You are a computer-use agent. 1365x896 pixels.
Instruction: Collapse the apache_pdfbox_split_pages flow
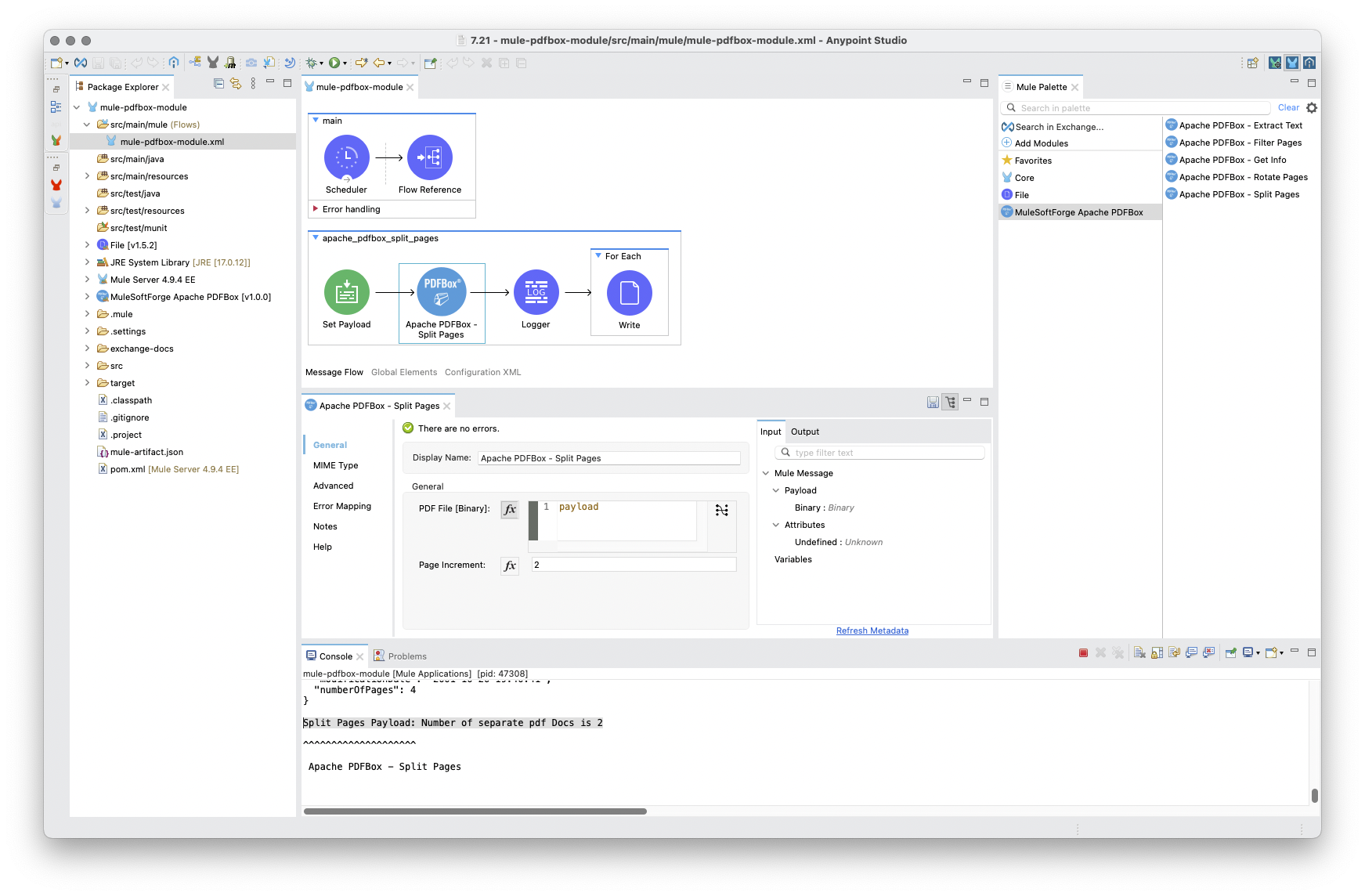click(316, 238)
